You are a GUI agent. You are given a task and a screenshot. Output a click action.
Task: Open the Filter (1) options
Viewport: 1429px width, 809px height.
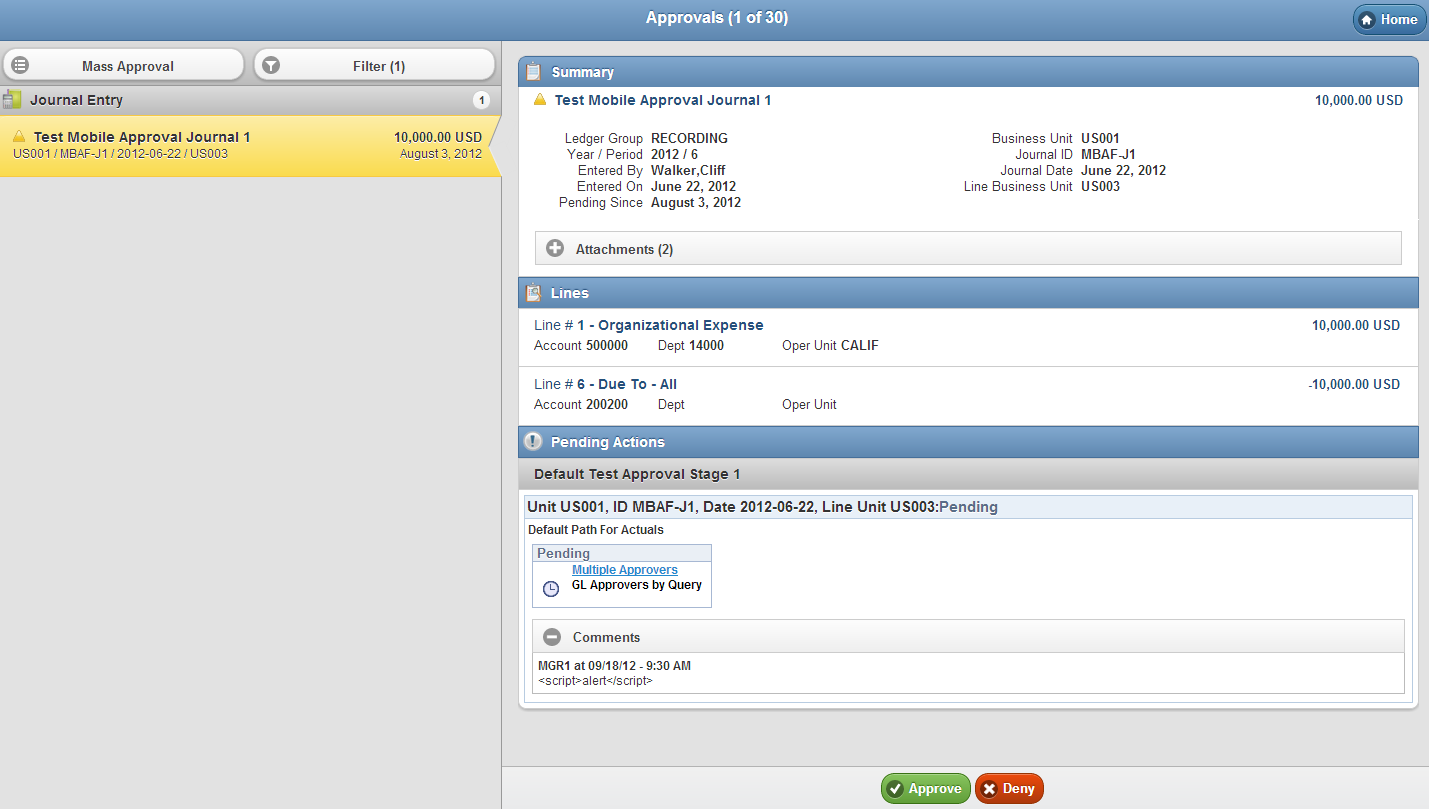click(375, 66)
